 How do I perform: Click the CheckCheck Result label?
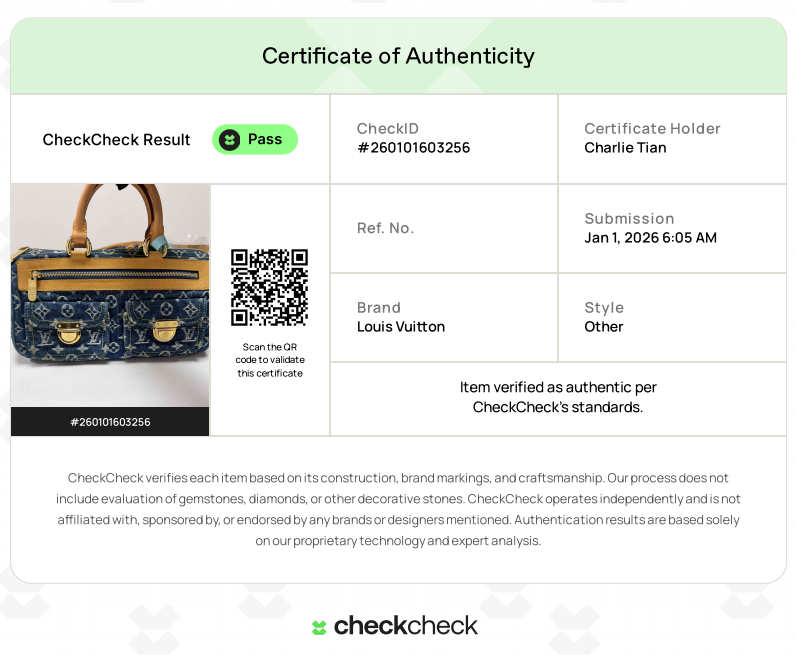point(116,140)
